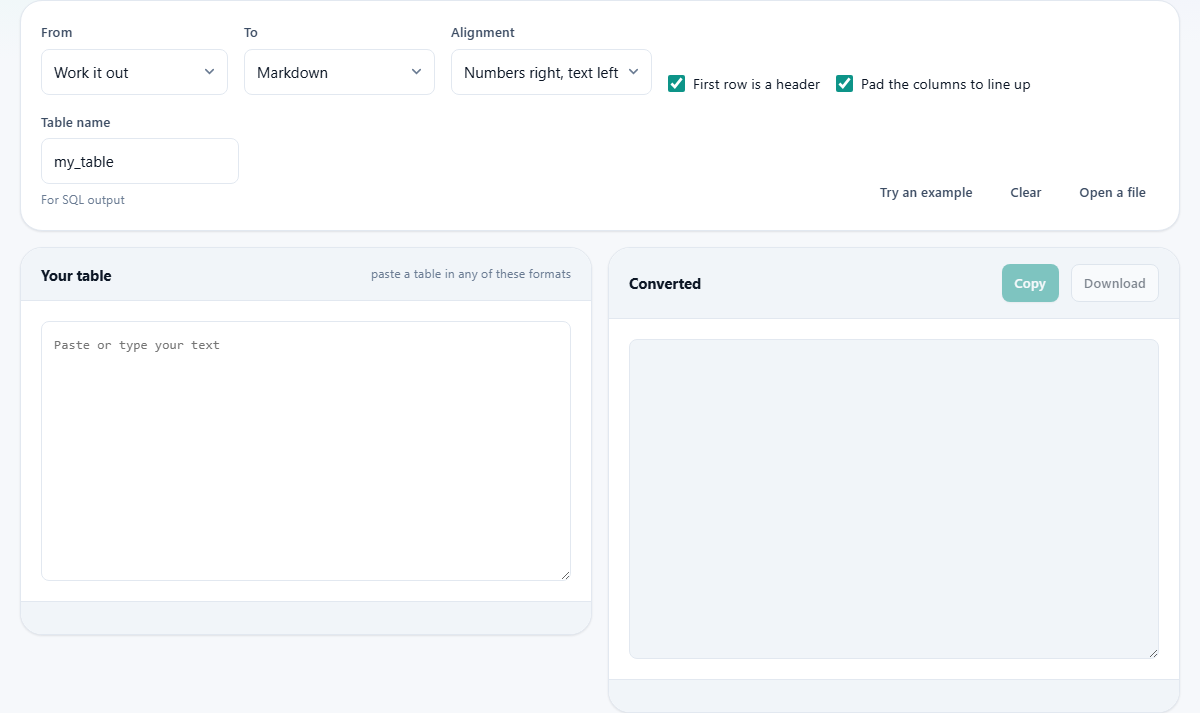1200x713 pixels.
Task: Open the From format dropdown
Action: (x=134, y=72)
